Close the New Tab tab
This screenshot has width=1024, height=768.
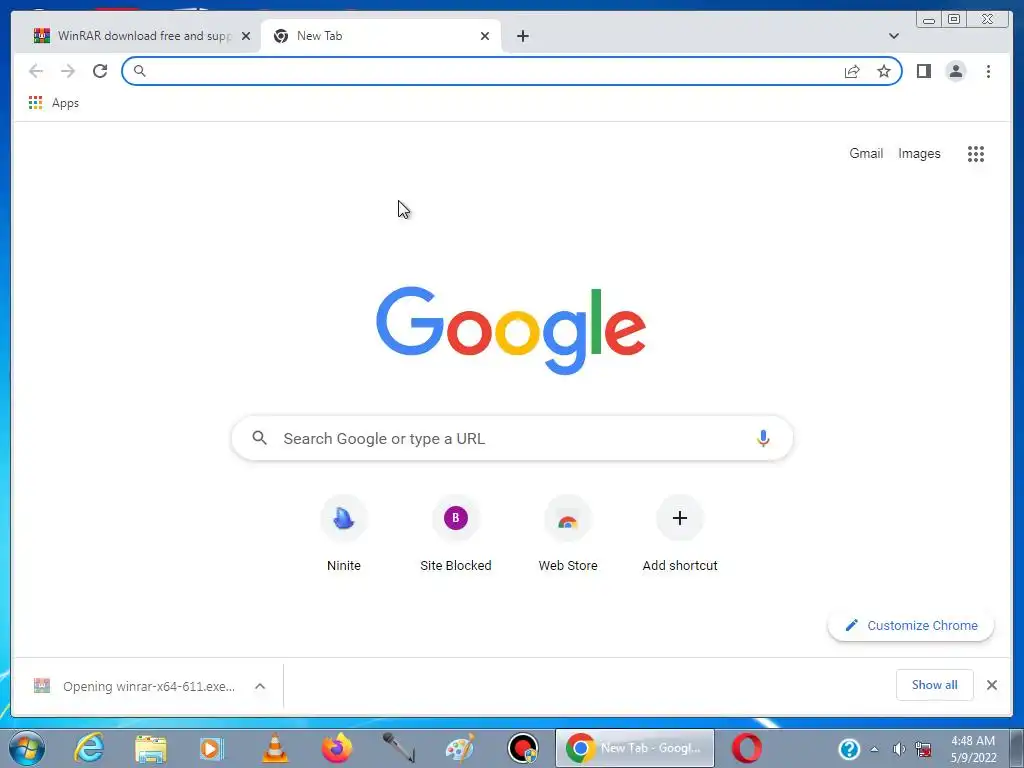(x=485, y=36)
